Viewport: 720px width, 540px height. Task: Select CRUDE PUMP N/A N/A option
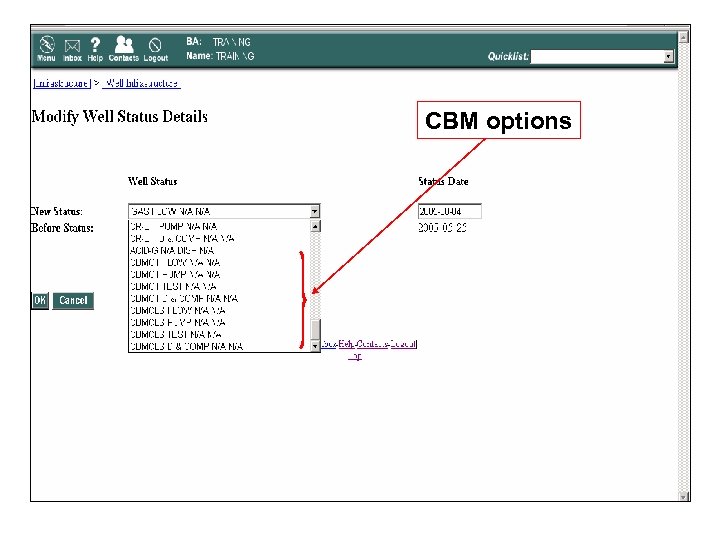tap(219, 226)
